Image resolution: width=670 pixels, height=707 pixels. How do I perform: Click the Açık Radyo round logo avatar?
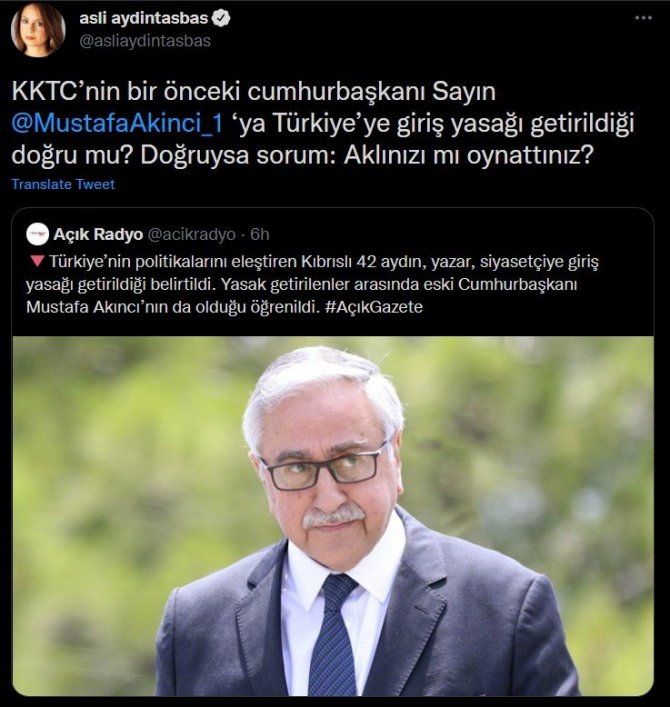pyautogui.click(x=37, y=234)
